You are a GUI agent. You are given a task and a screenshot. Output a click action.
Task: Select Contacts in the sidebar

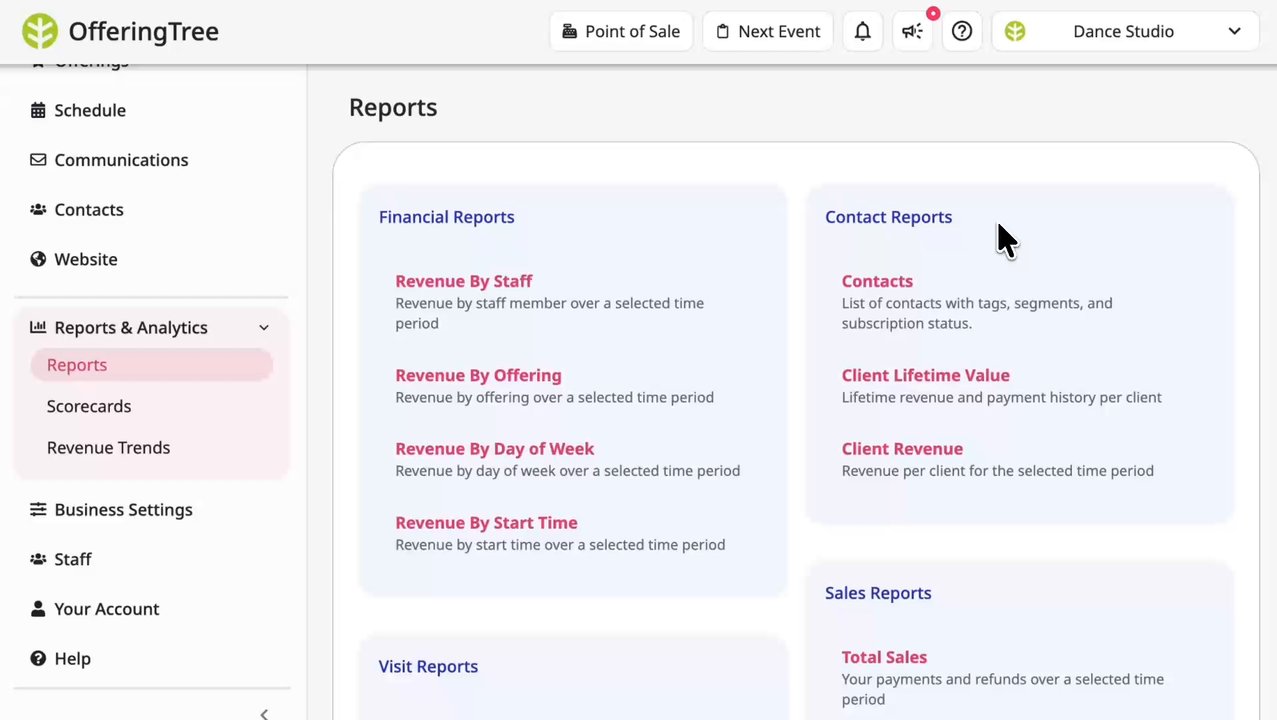tap(89, 209)
